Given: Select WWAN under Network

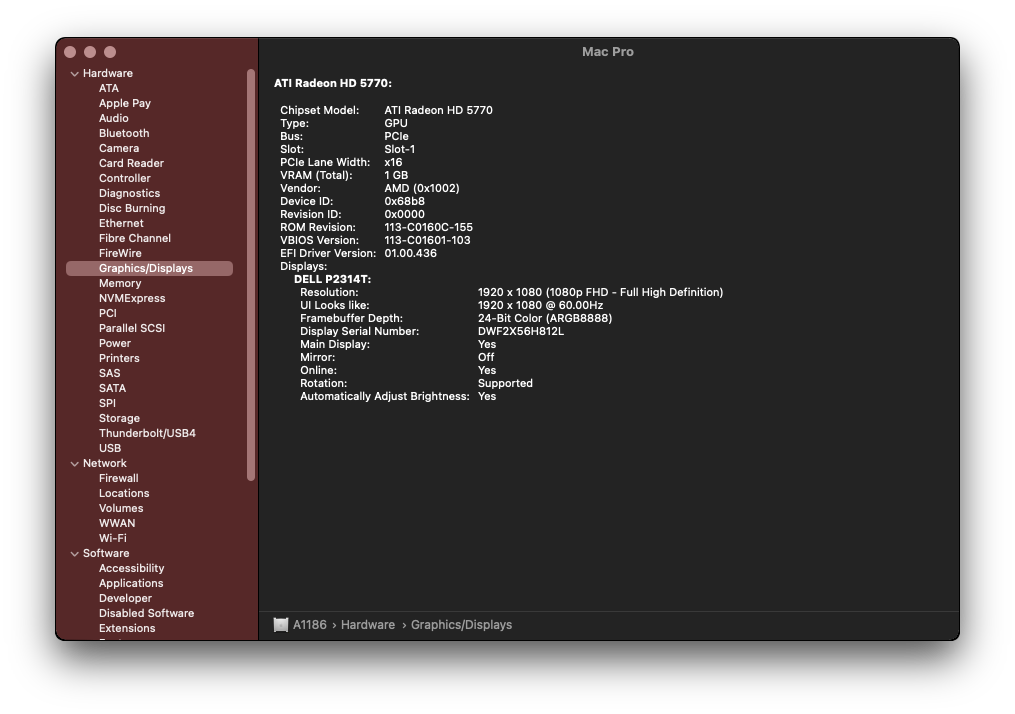Looking at the screenshot, I should 117,523.
